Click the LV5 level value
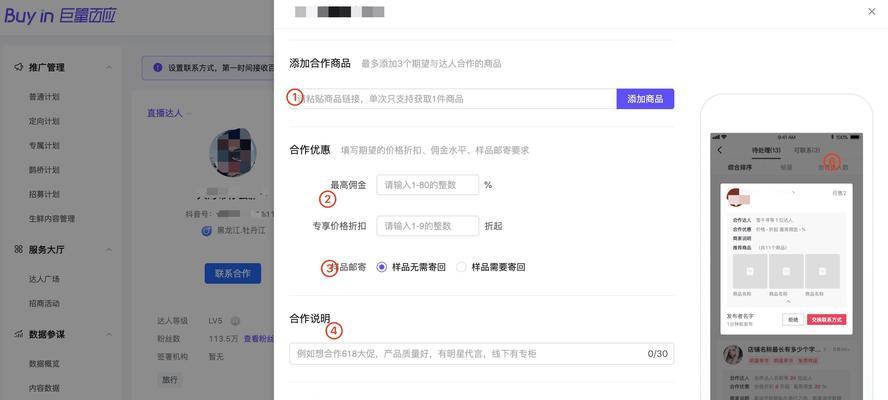The image size is (888, 400). click(x=216, y=321)
